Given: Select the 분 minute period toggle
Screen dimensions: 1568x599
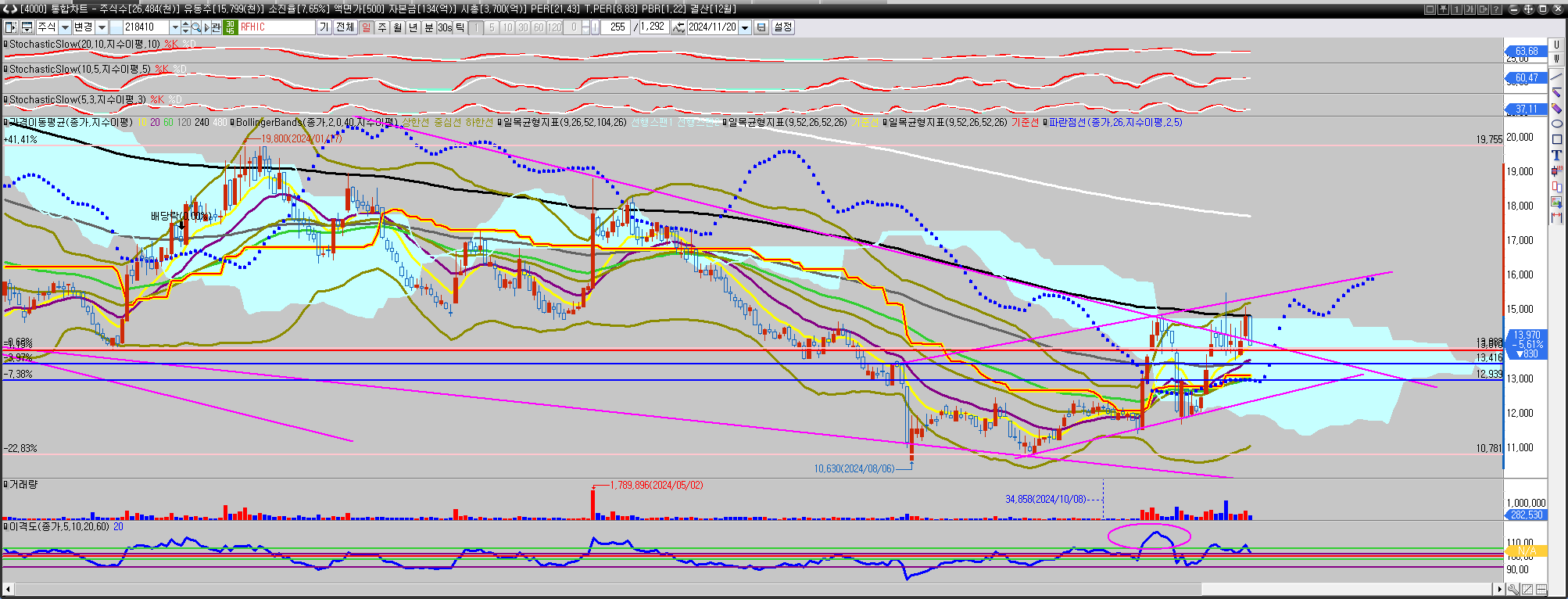Looking at the screenshot, I should [429, 27].
